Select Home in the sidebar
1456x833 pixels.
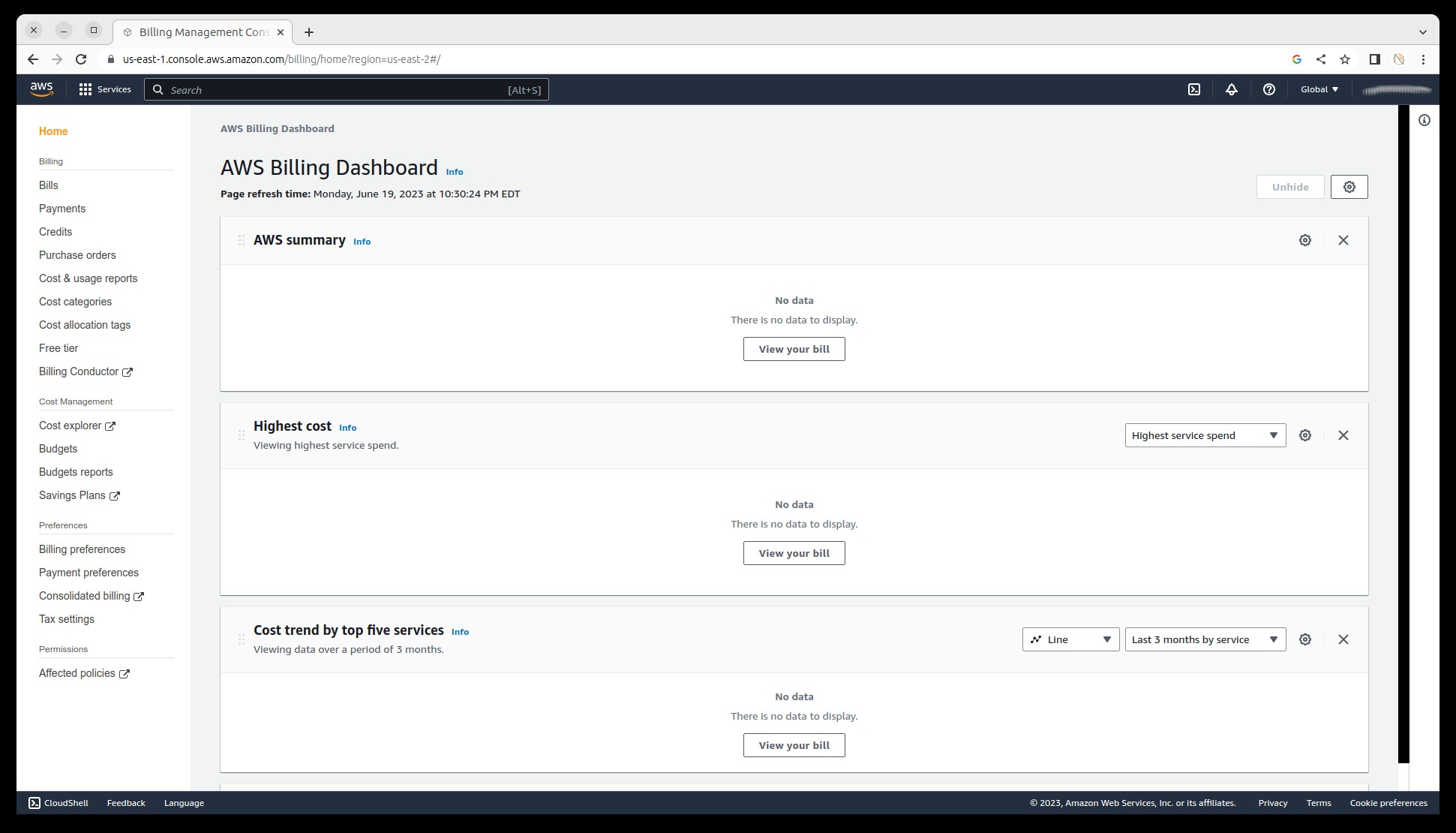pos(53,131)
